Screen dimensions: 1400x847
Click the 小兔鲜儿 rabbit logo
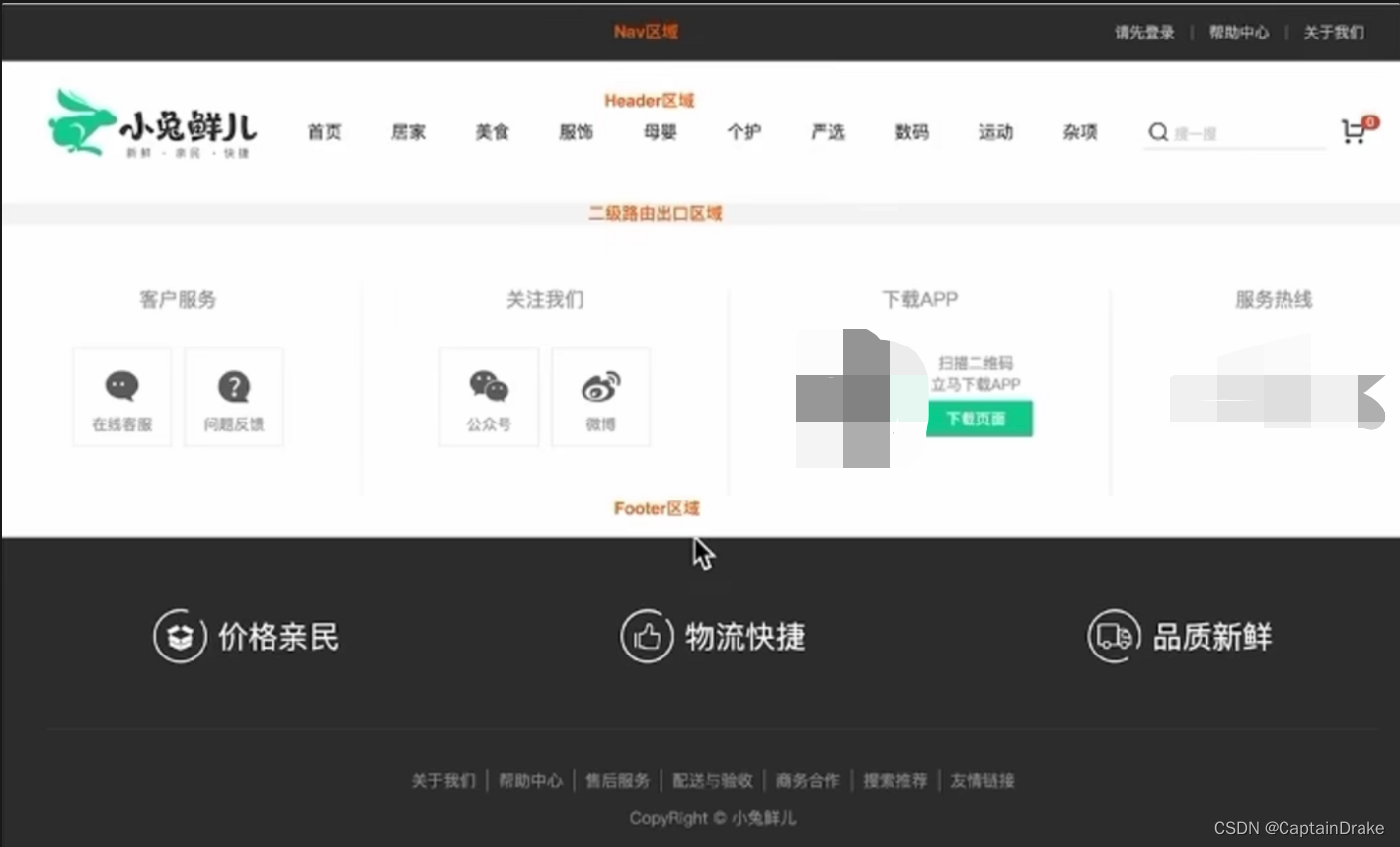[x=152, y=124]
